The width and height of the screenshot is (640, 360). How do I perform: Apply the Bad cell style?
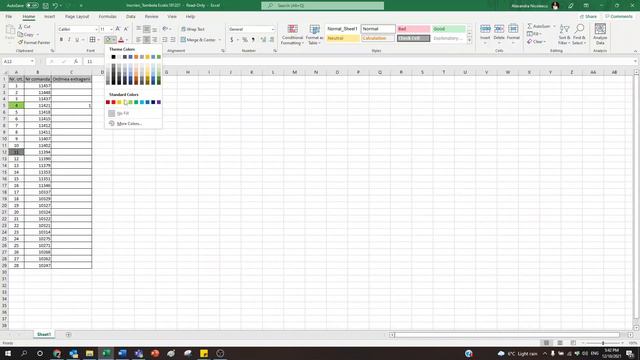[413, 29]
